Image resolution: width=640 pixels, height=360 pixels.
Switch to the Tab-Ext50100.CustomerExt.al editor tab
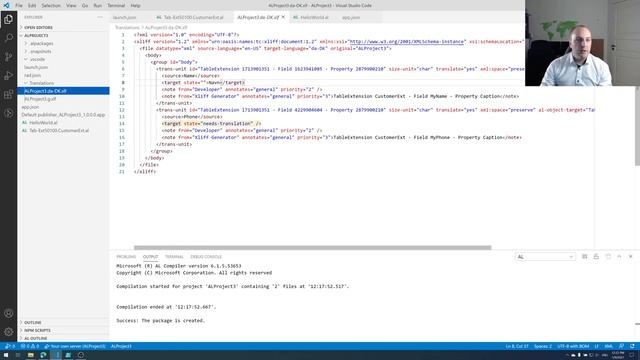[193, 18]
